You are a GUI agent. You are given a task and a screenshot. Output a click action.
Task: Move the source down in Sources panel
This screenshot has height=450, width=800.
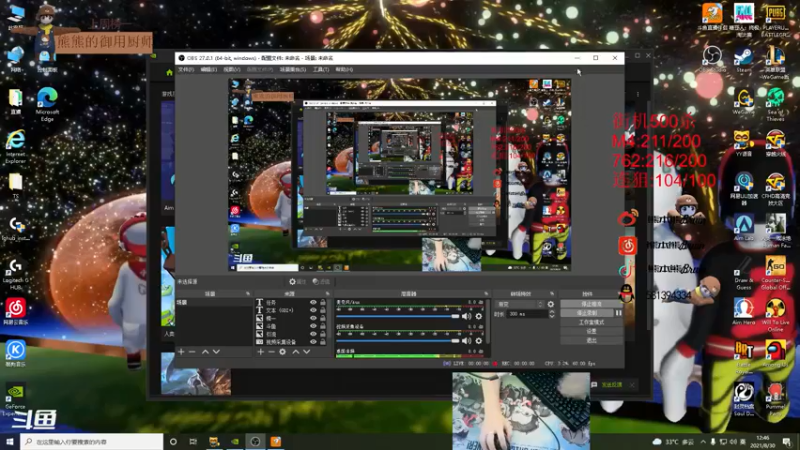pos(307,352)
